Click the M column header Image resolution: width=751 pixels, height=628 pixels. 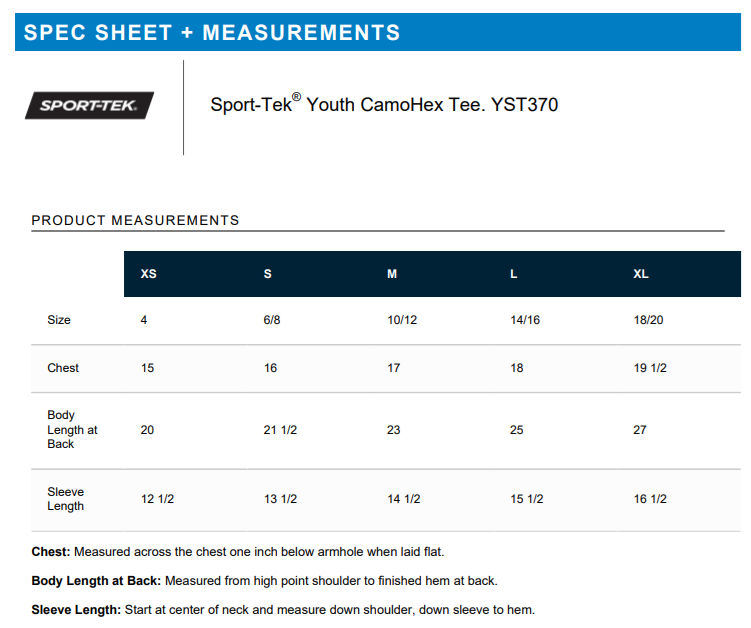coord(392,274)
